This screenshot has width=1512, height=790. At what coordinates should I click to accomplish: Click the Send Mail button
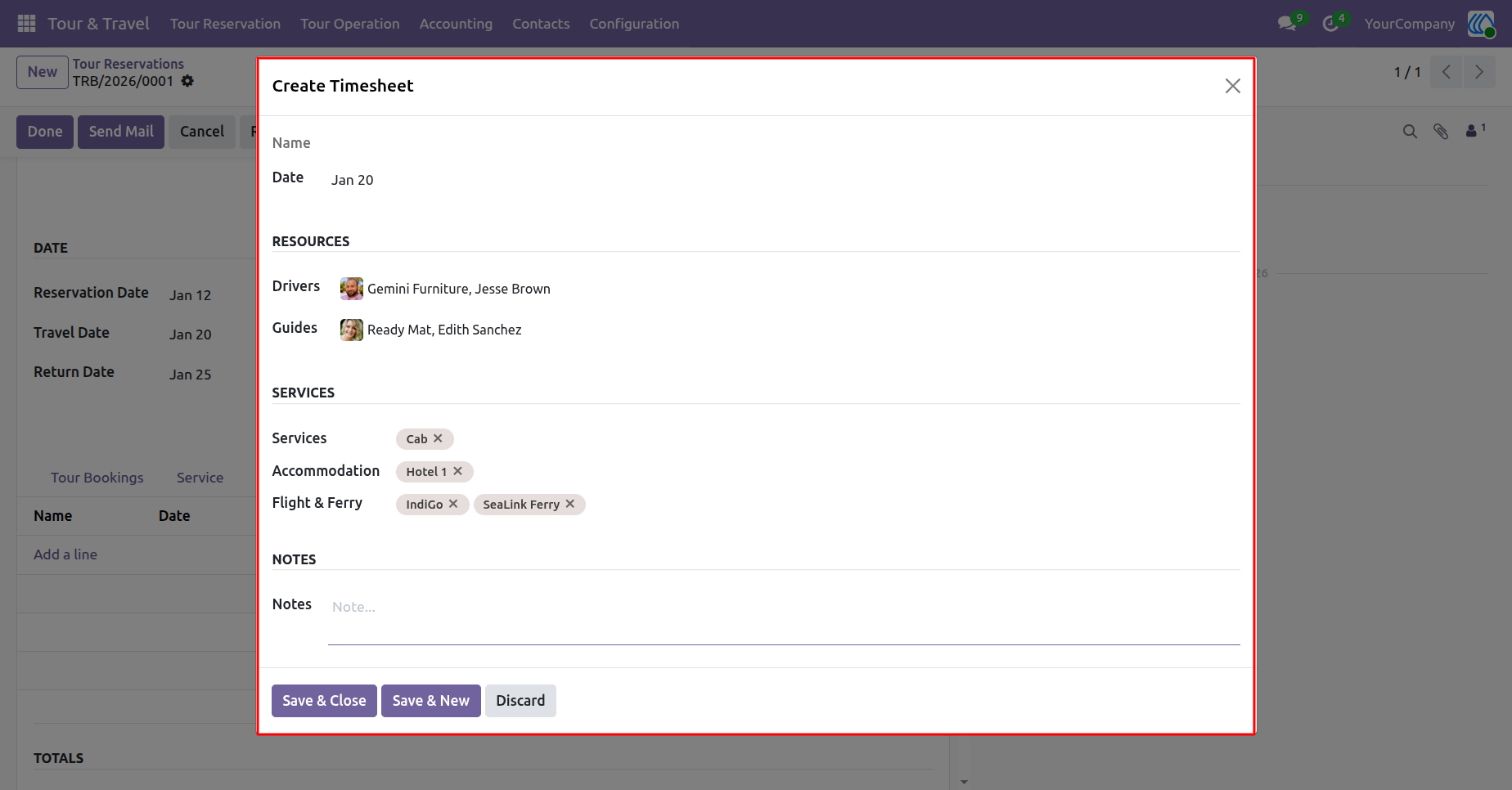pyautogui.click(x=121, y=132)
